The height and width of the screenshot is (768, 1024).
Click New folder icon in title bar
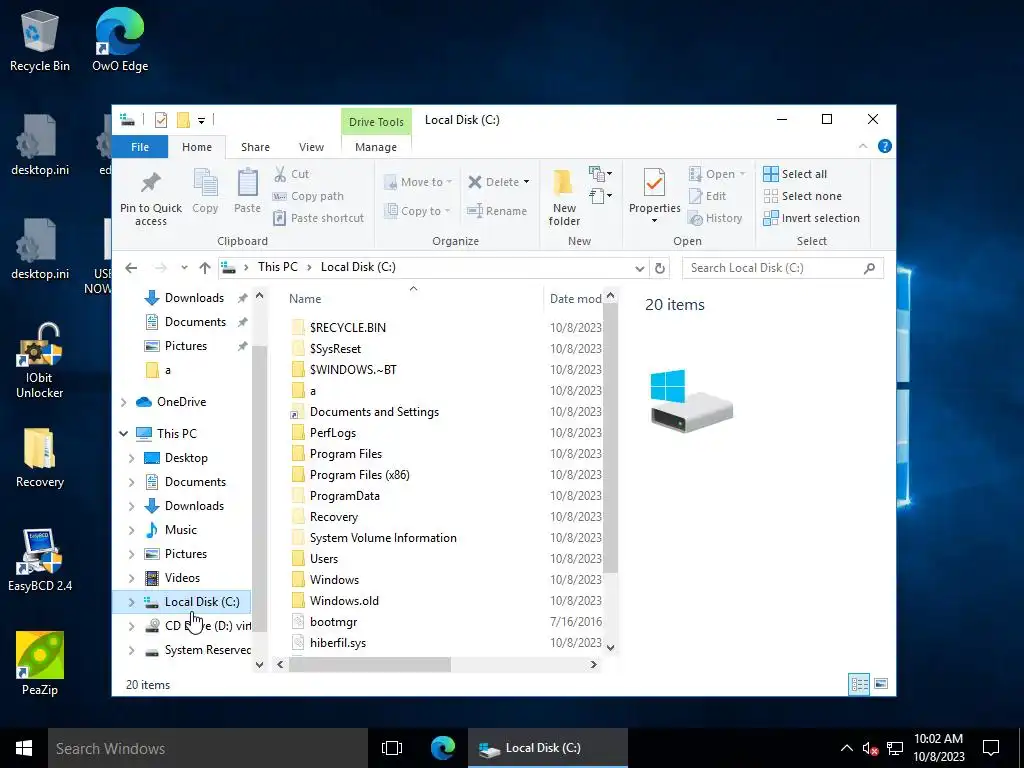(x=184, y=120)
